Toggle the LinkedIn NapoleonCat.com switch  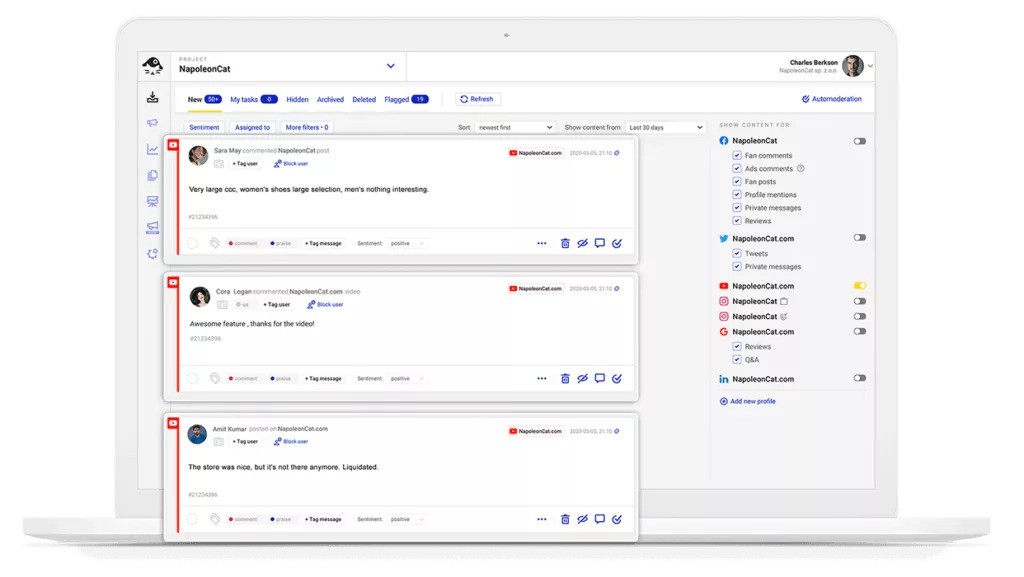coord(859,379)
